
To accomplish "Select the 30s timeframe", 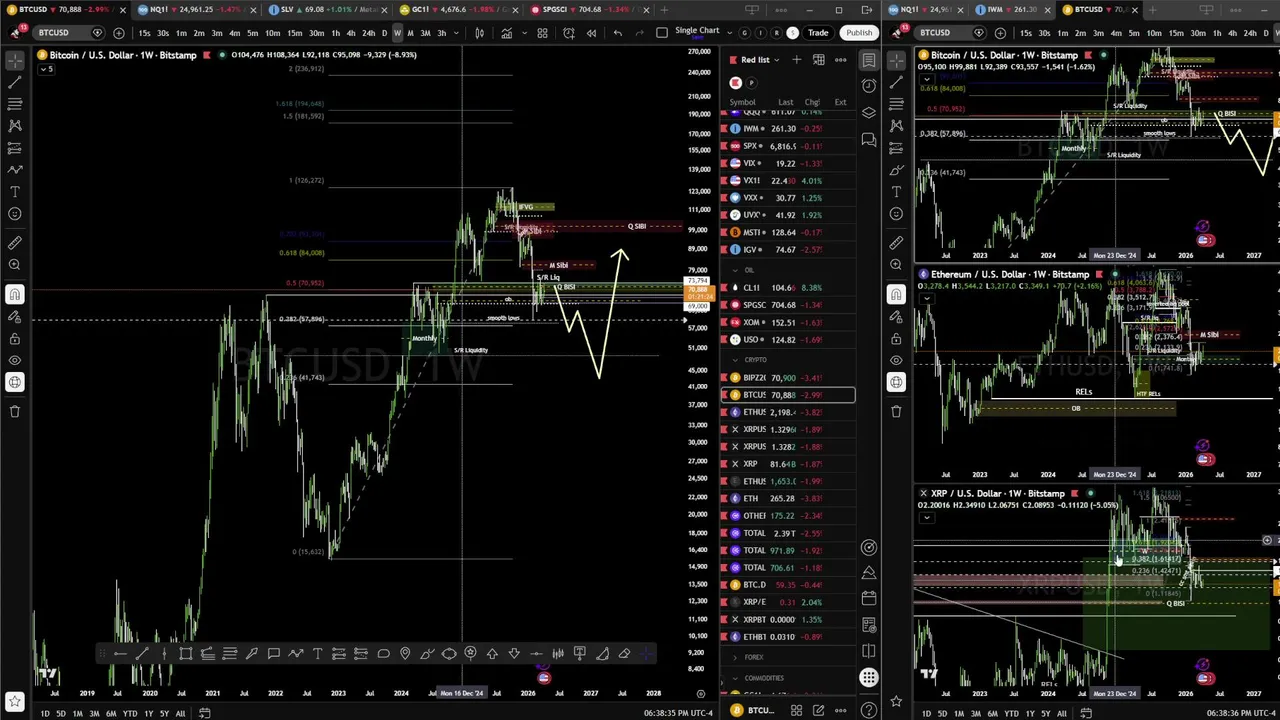I will (162, 33).
